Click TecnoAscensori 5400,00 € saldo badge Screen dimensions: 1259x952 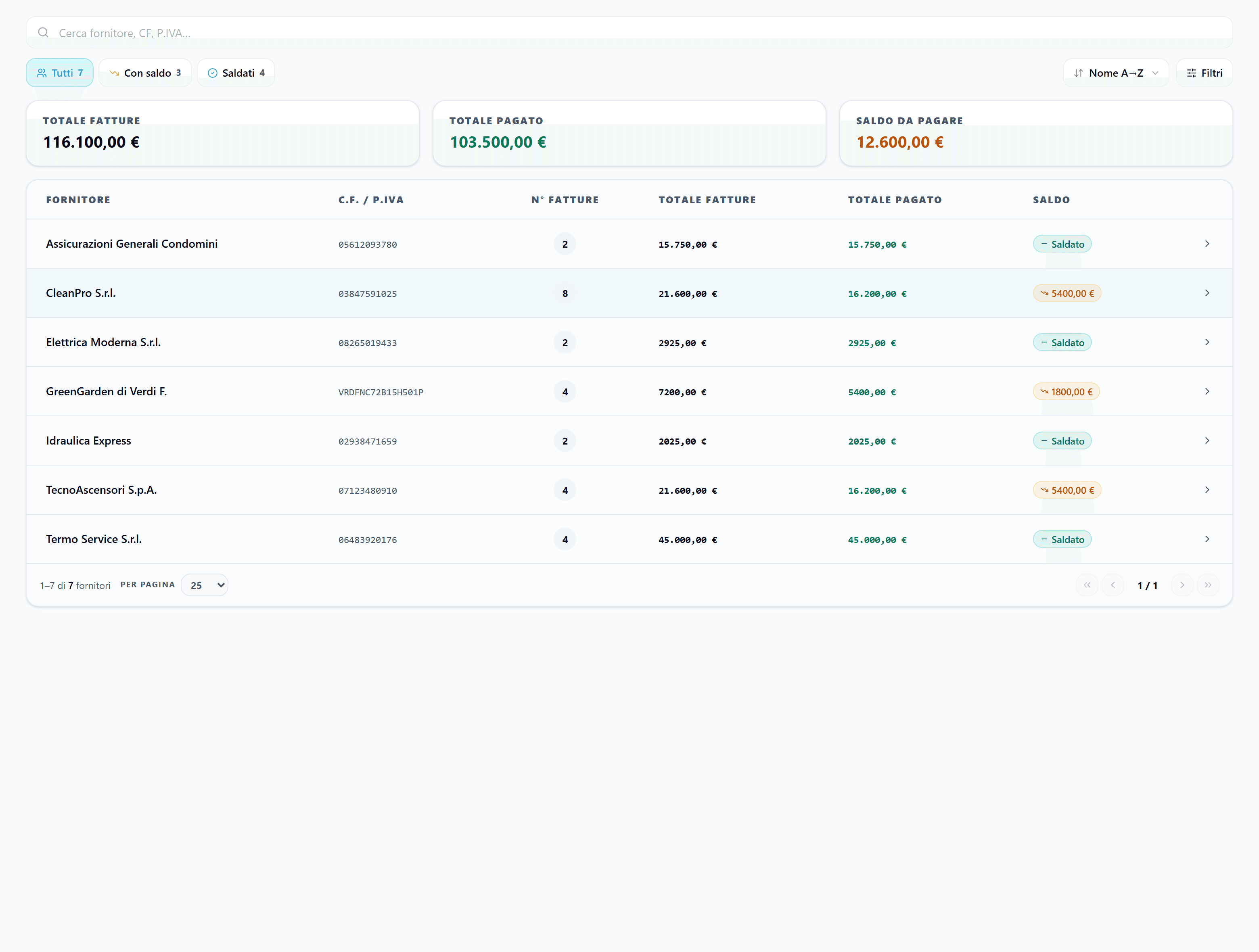[1067, 490]
